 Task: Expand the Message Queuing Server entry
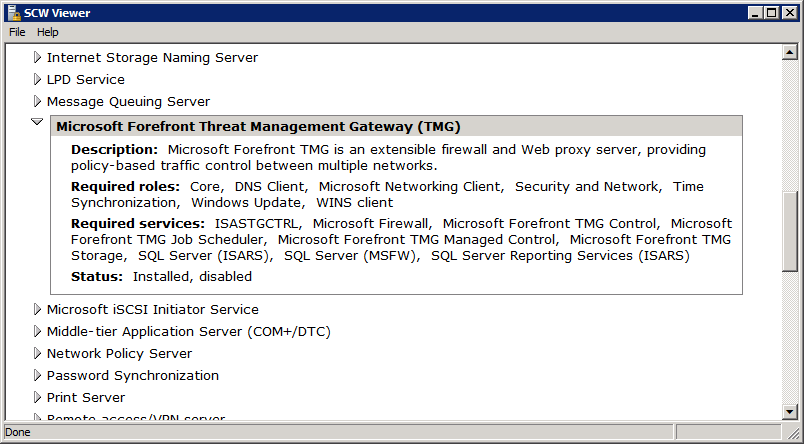(37, 102)
